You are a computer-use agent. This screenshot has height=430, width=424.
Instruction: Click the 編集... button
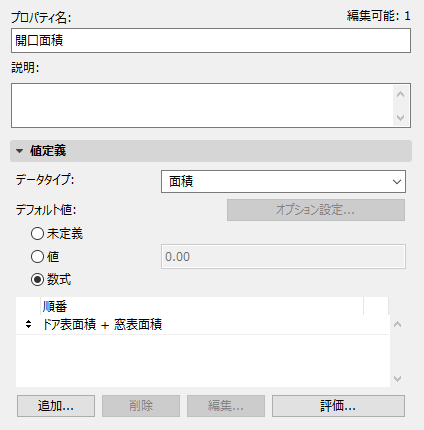pyautogui.click(x=226, y=406)
